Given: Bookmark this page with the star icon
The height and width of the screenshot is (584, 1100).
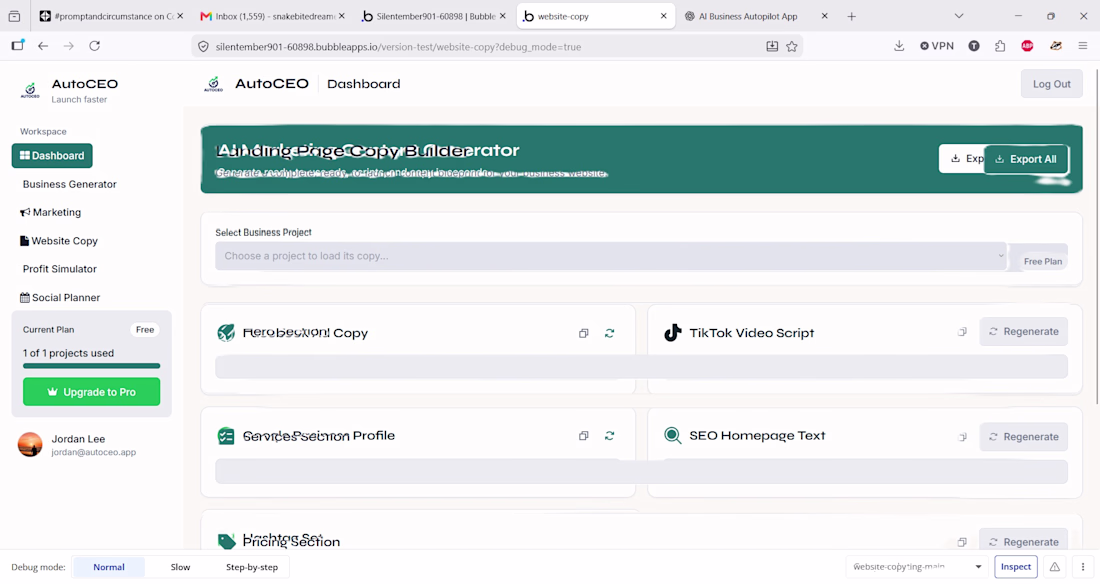Looking at the screenshot, I should 792,46.
